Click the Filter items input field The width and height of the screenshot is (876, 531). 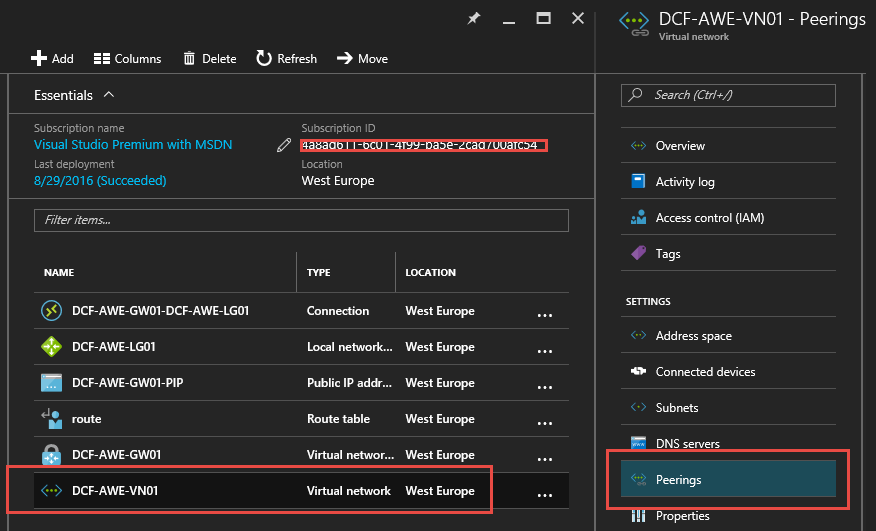(x=301, y=220)
